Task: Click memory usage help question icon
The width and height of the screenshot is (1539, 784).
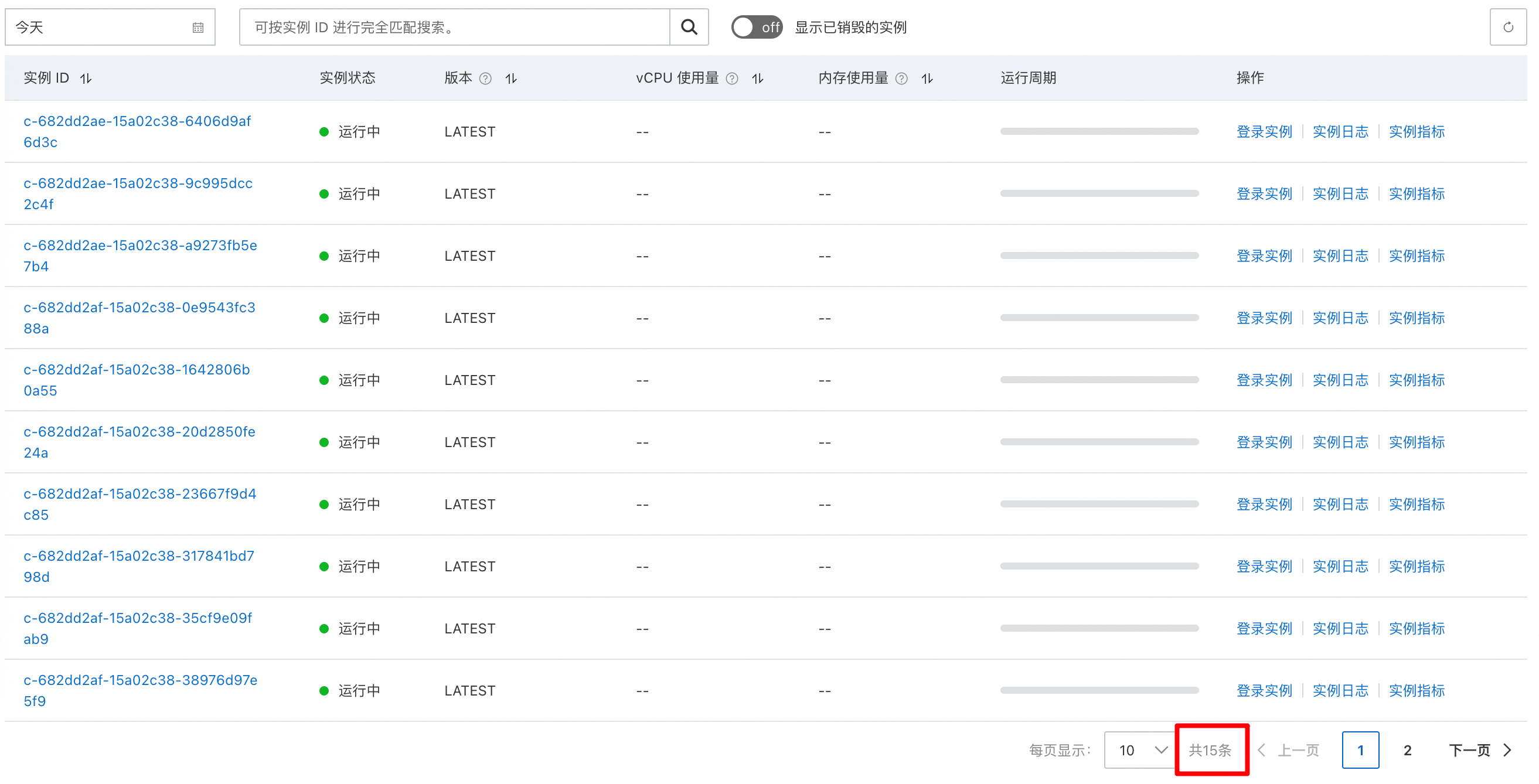Action: click(x=901, y=78)
